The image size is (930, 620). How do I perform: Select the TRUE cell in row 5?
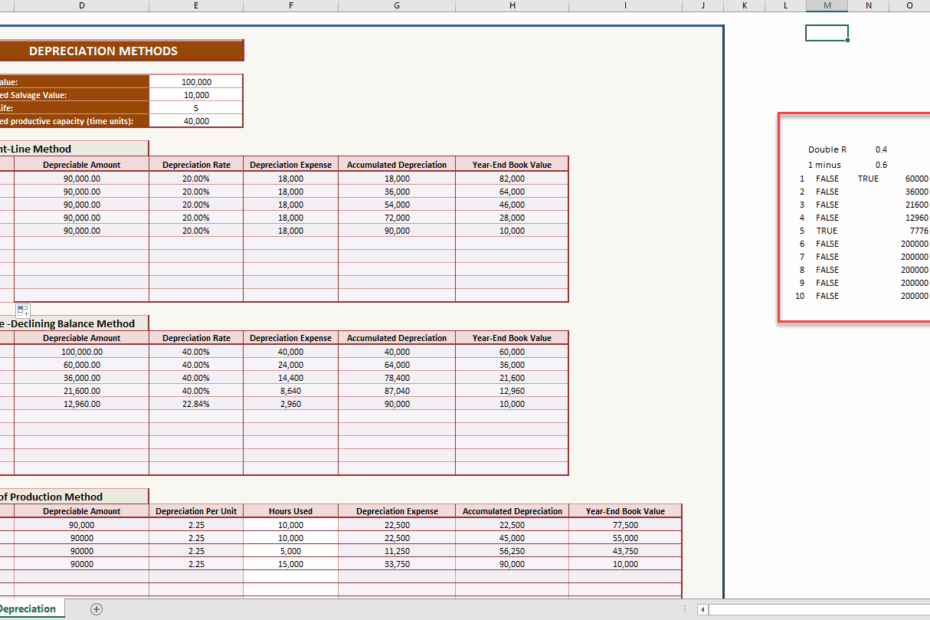coord(827,231)
